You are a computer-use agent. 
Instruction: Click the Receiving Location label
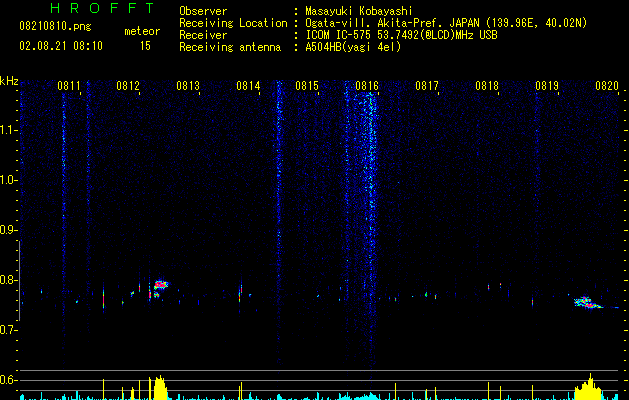pos(233,23)
